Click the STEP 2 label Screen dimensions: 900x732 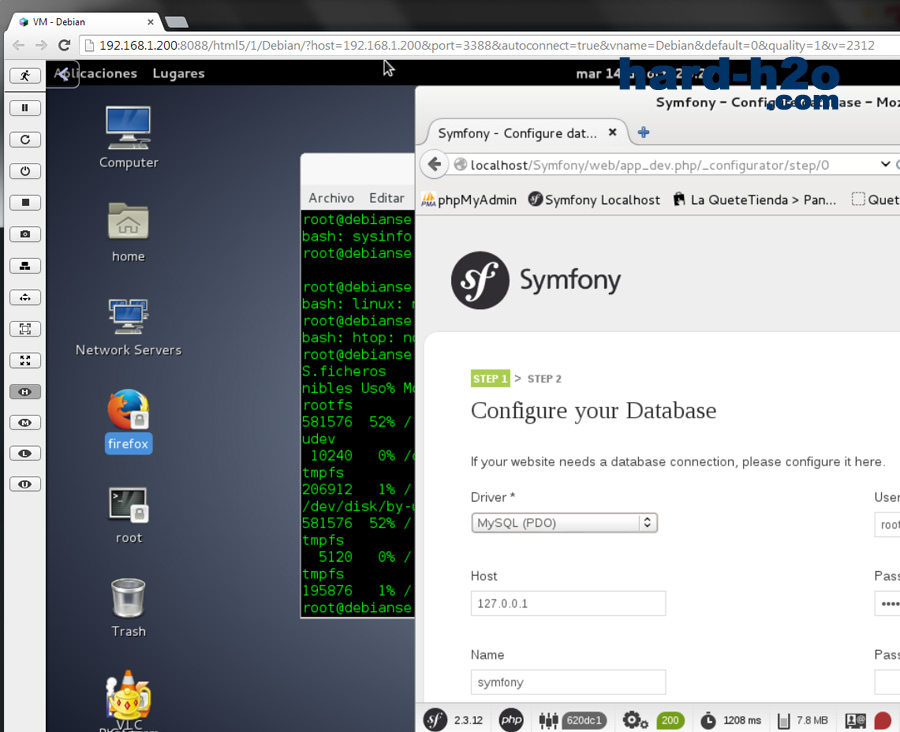[544, 379]
